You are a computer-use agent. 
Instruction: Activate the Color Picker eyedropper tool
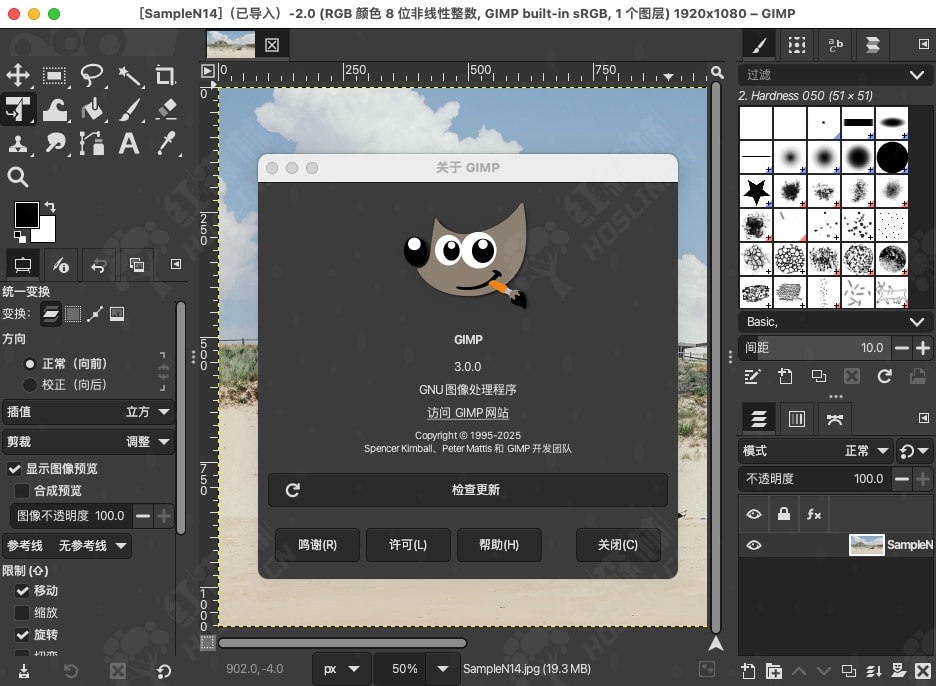pos(166,143)
